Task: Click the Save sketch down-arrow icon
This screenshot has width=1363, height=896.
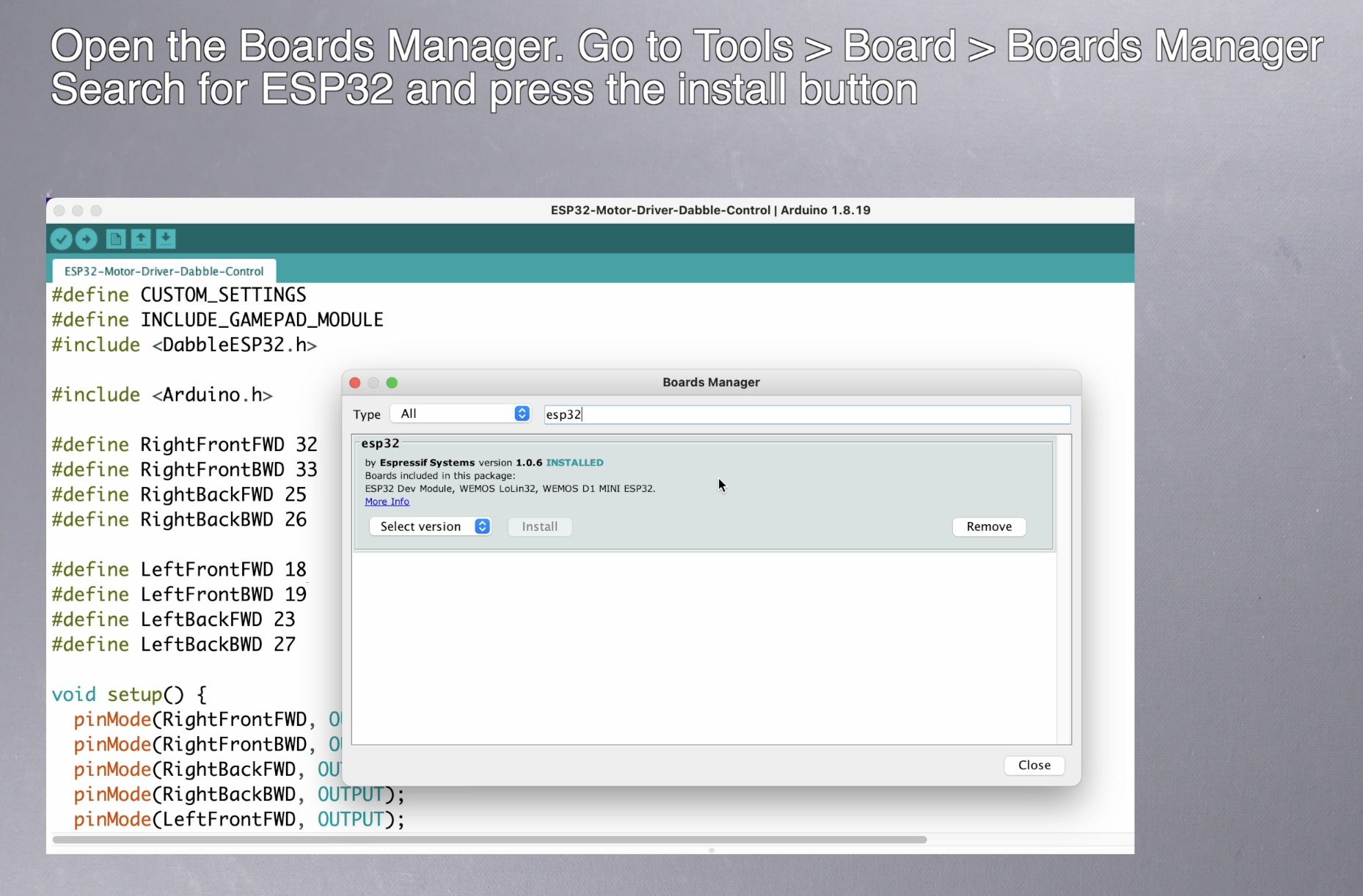Action: [x=166, y=239]
